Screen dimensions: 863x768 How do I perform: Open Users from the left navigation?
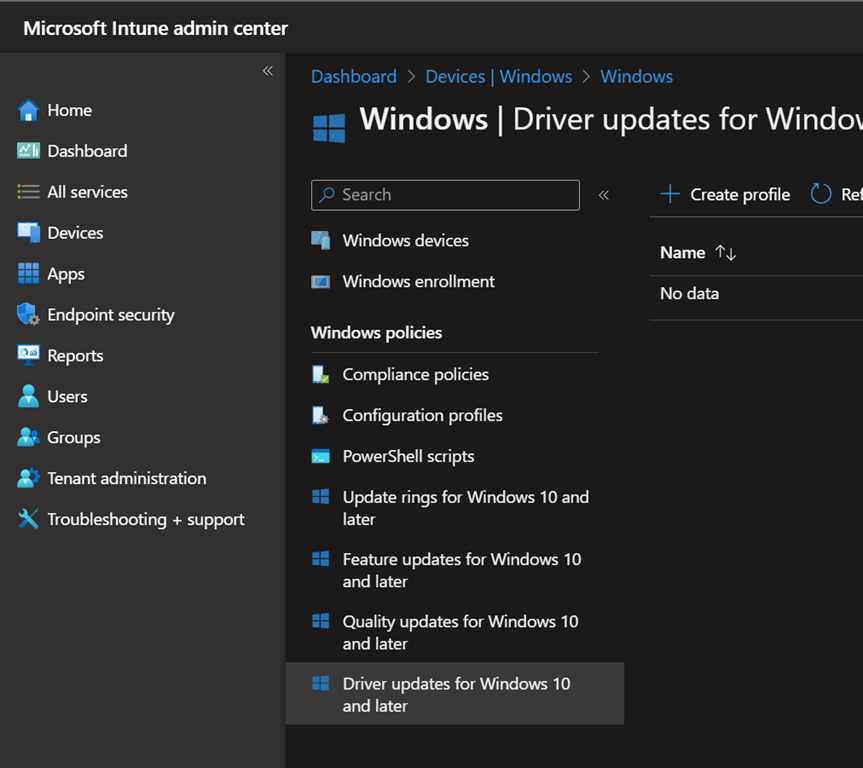(x=67, y=397)
